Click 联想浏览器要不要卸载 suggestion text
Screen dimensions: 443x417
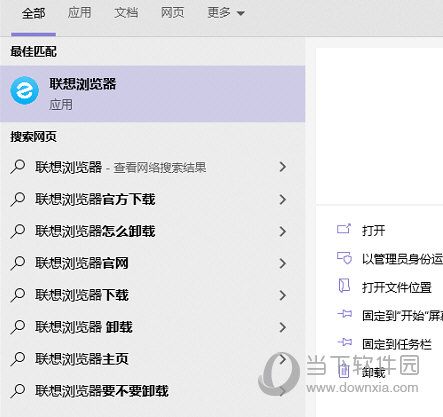102,391
